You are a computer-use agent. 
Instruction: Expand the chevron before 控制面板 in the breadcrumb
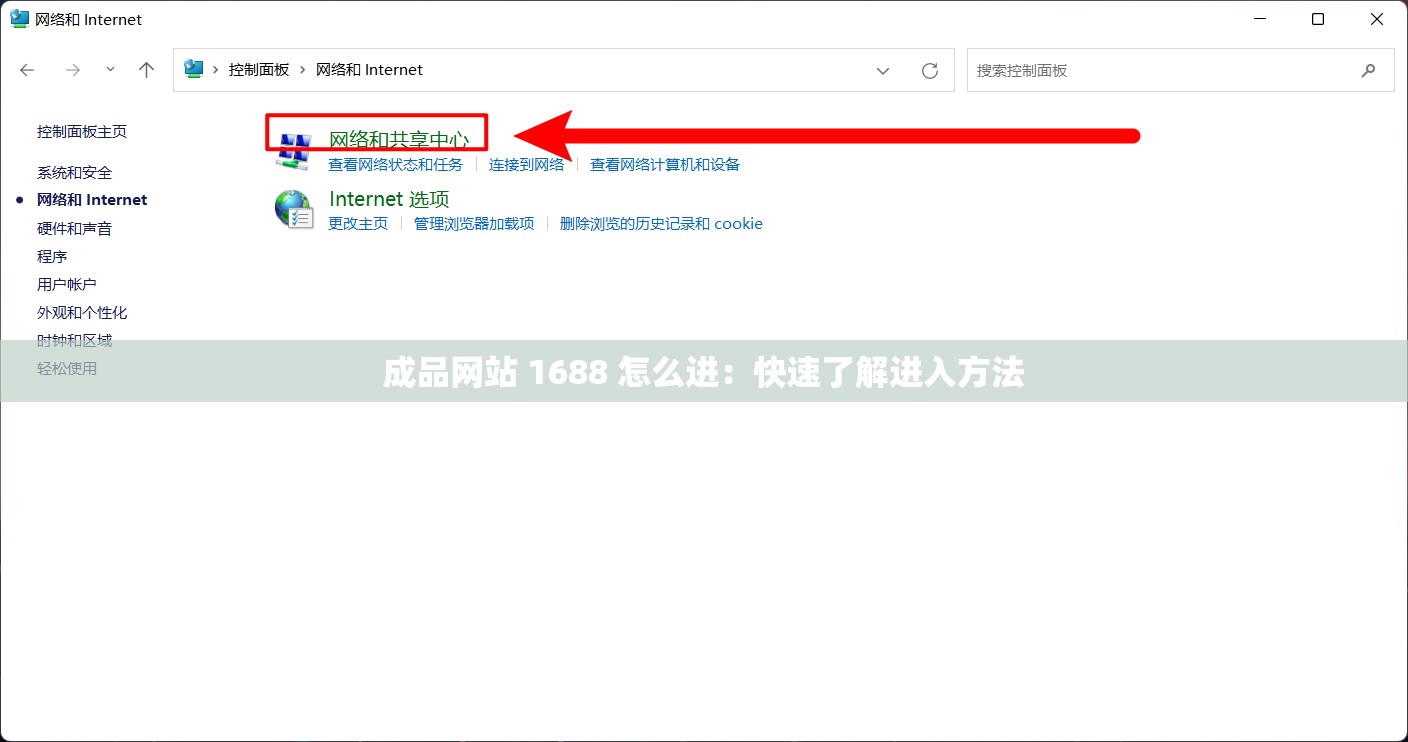click(x=216, y=70)
